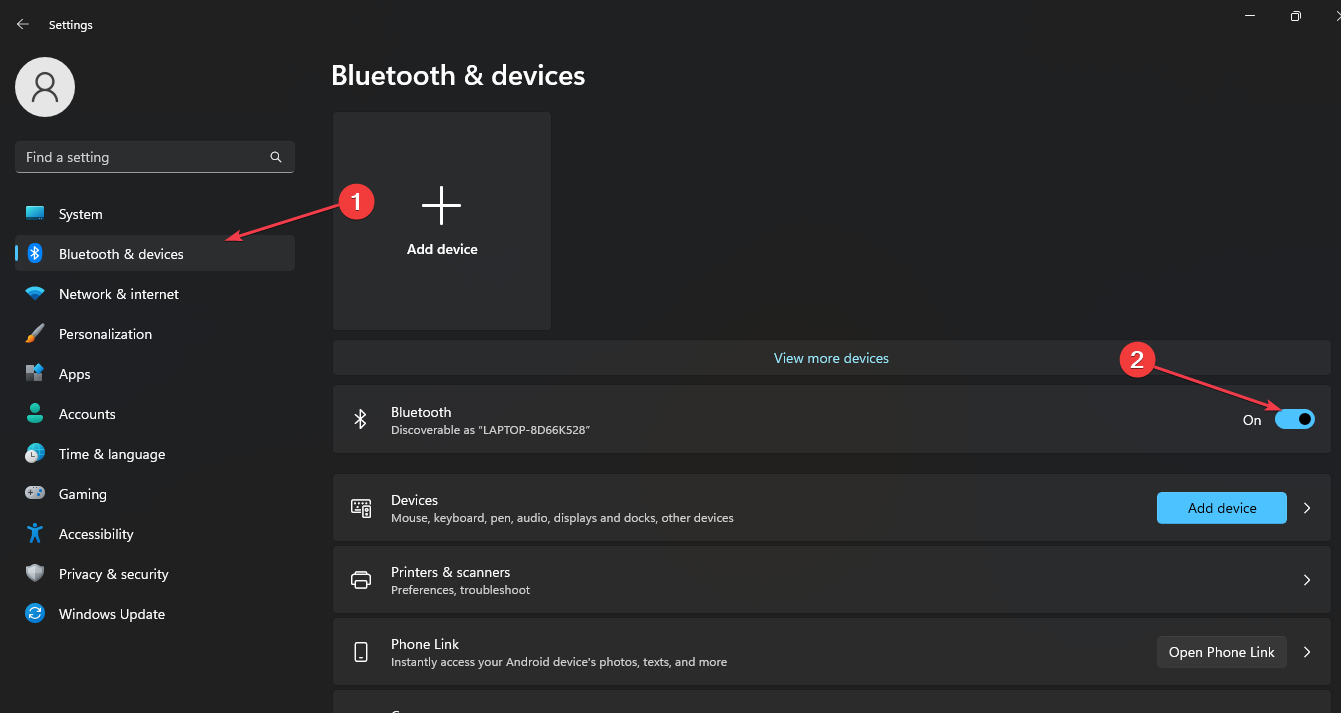The width and height of the screenshot is (1341, 713).
Task: Expand the Phone Link row chevron
Action: [1307, 652]
